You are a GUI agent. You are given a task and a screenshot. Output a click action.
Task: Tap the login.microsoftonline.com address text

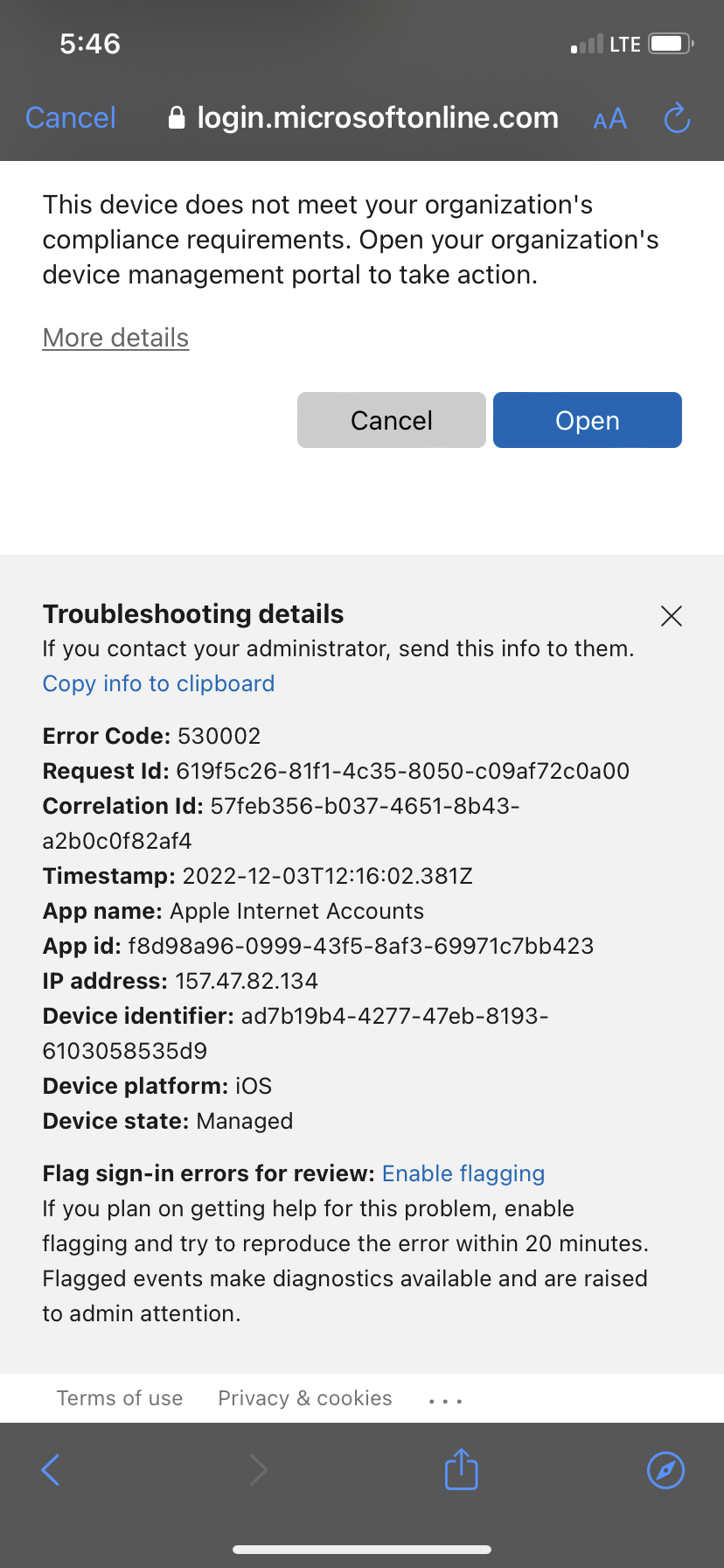[378, 118]
